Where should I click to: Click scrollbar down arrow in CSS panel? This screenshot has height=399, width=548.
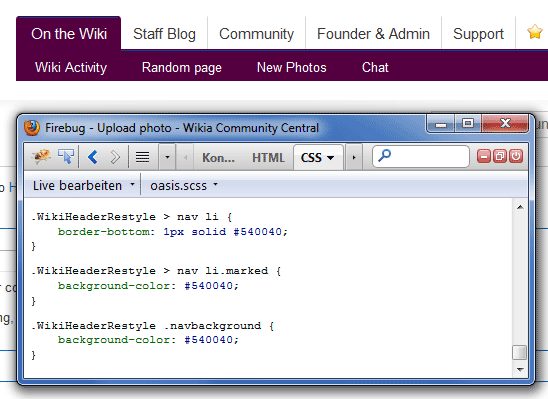point(520,369)
